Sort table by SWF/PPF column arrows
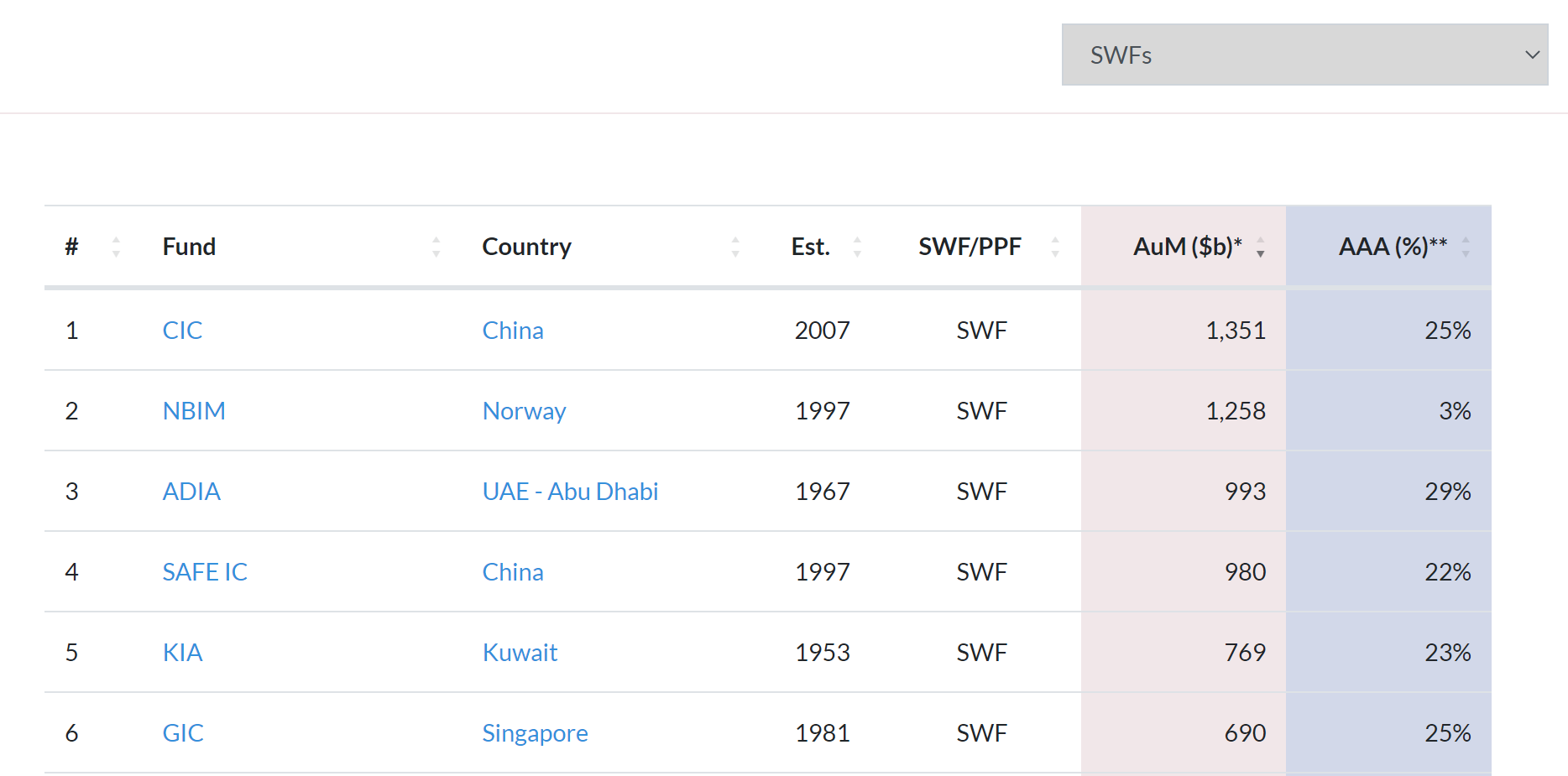Screen dimensions: 1568x776 pos(1055,247)
